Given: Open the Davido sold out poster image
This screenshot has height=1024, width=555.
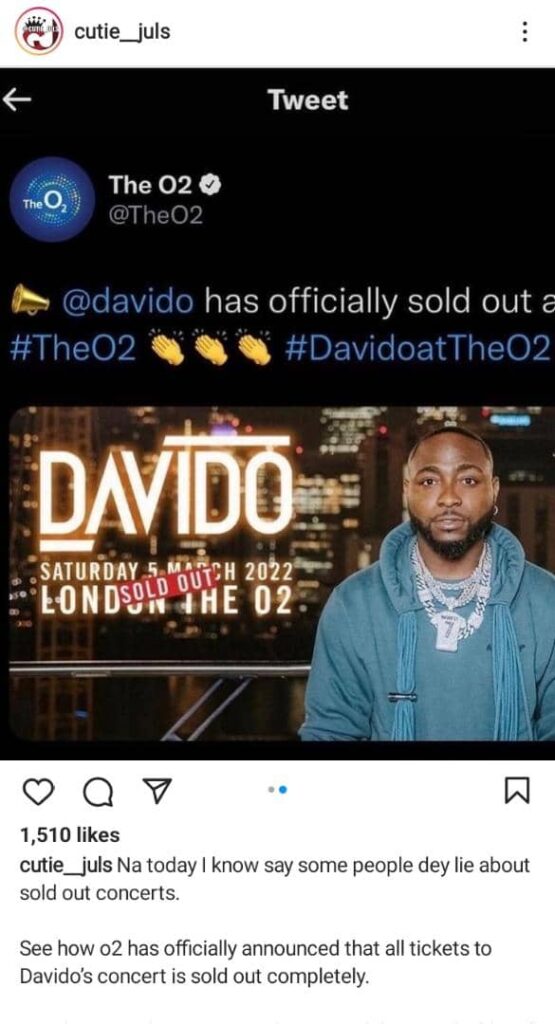Looking at the screenshot, I should coord(282,573).
